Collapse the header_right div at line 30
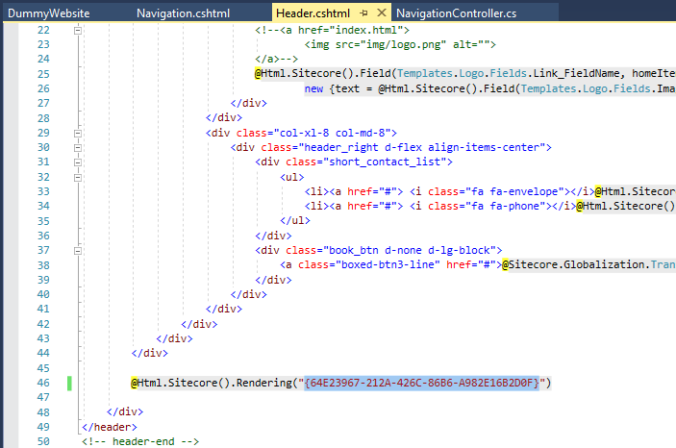 pos(77,147)
